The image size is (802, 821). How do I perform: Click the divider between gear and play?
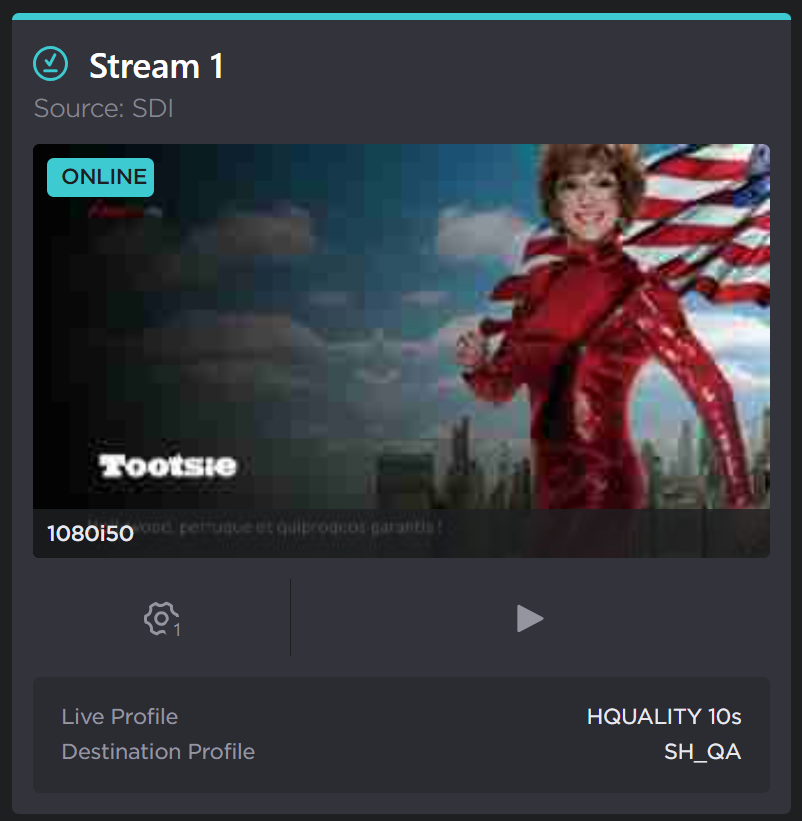pos(291,618)
